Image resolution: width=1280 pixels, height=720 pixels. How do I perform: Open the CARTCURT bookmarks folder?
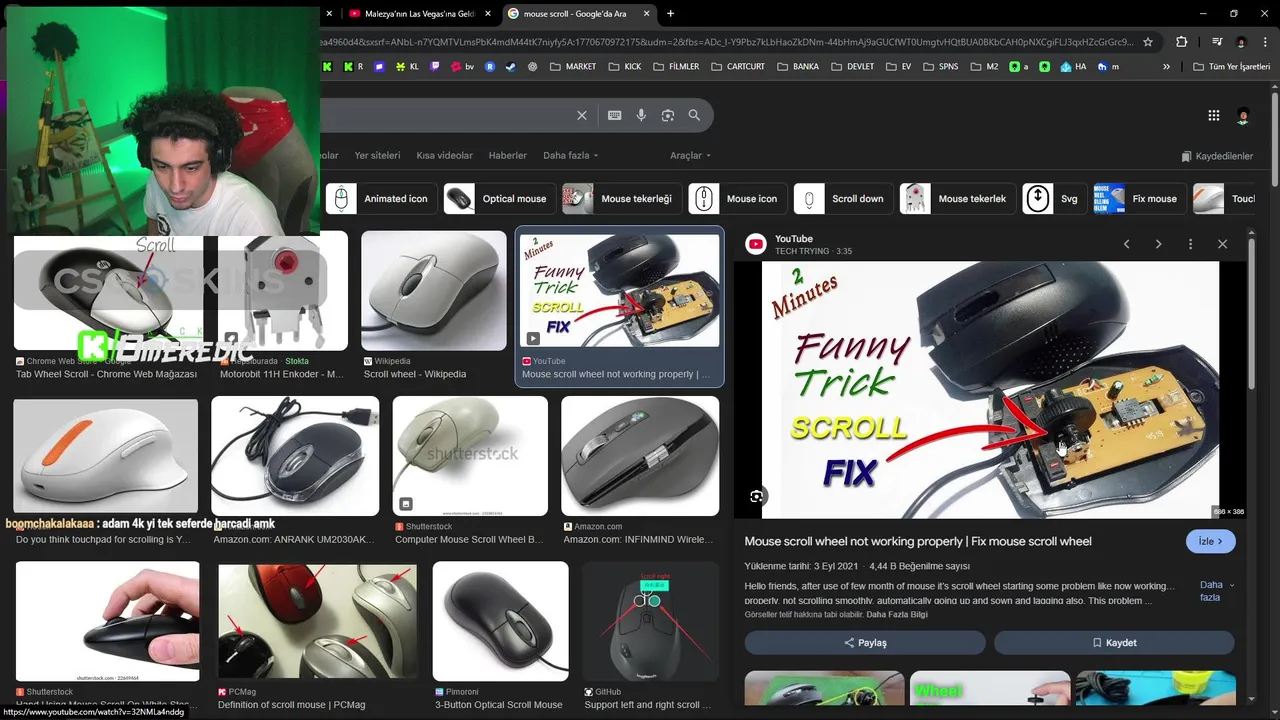pyautogui.click(x=738, y=67)
